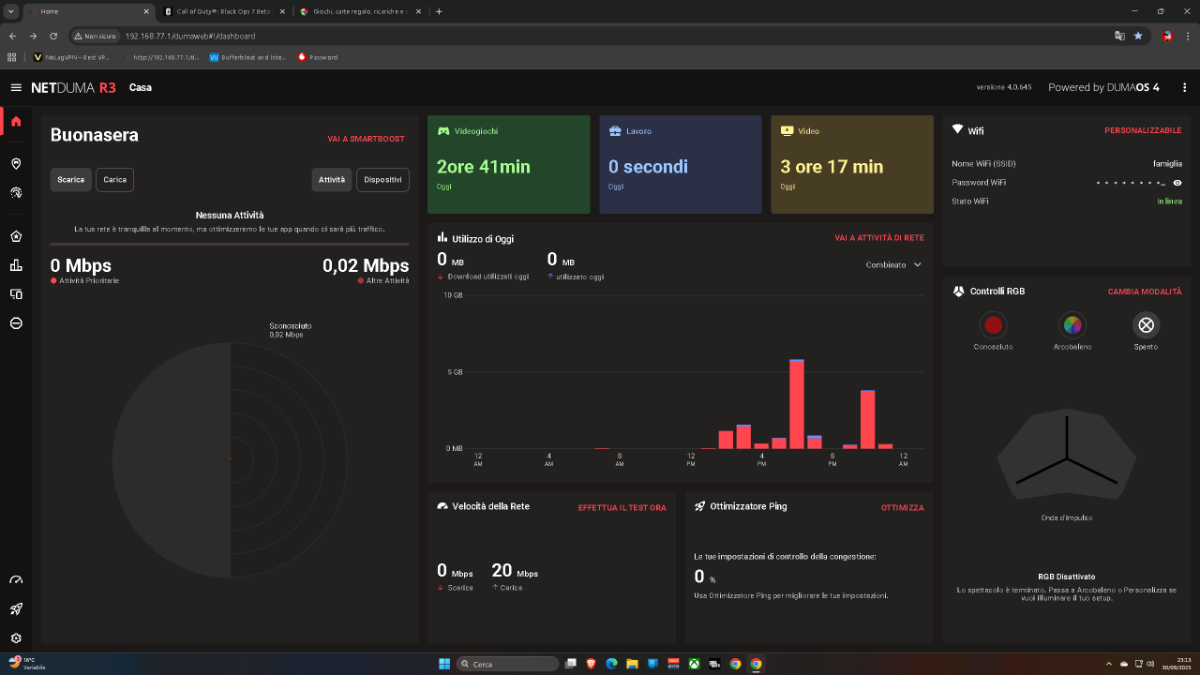Click the bar chart sidebar icon
Image resolution: width=1200 pixels, height=675 pixels.
(x=16, y=265)
